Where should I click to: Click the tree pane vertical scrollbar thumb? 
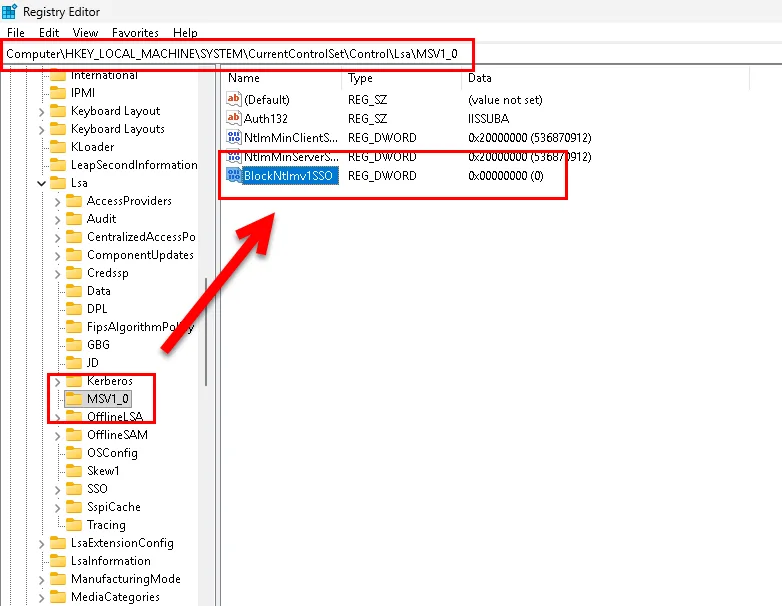(206, 332)
